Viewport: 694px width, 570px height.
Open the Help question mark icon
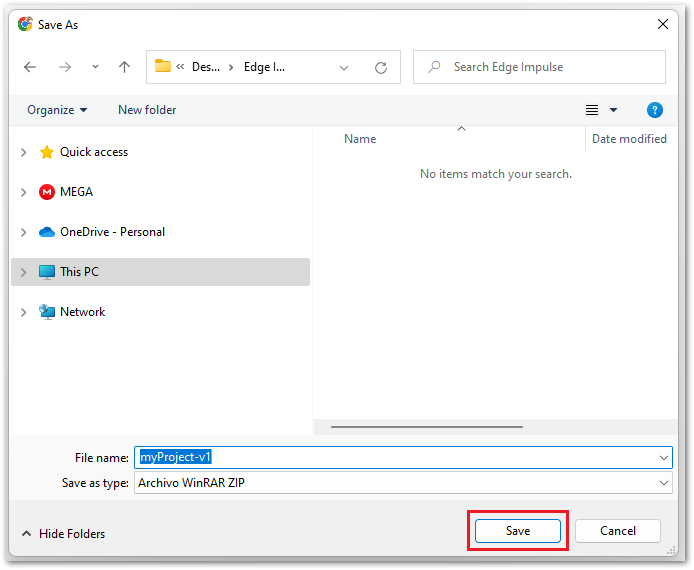coord(655,110)
